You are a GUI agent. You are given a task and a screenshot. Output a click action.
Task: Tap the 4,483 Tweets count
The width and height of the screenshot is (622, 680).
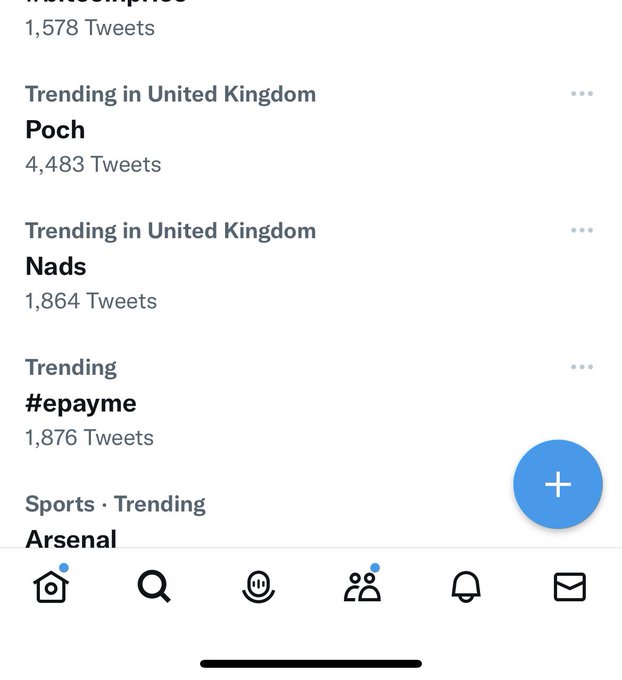[x=93, y=165]
